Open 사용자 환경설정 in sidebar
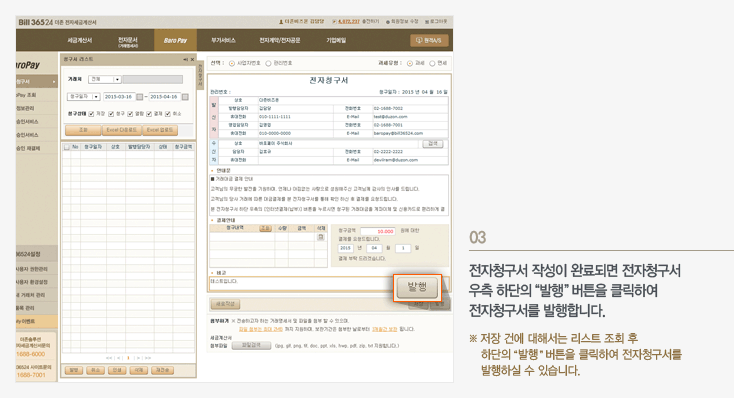This screenshot has width=734, height=398. [x=33, y=282]
